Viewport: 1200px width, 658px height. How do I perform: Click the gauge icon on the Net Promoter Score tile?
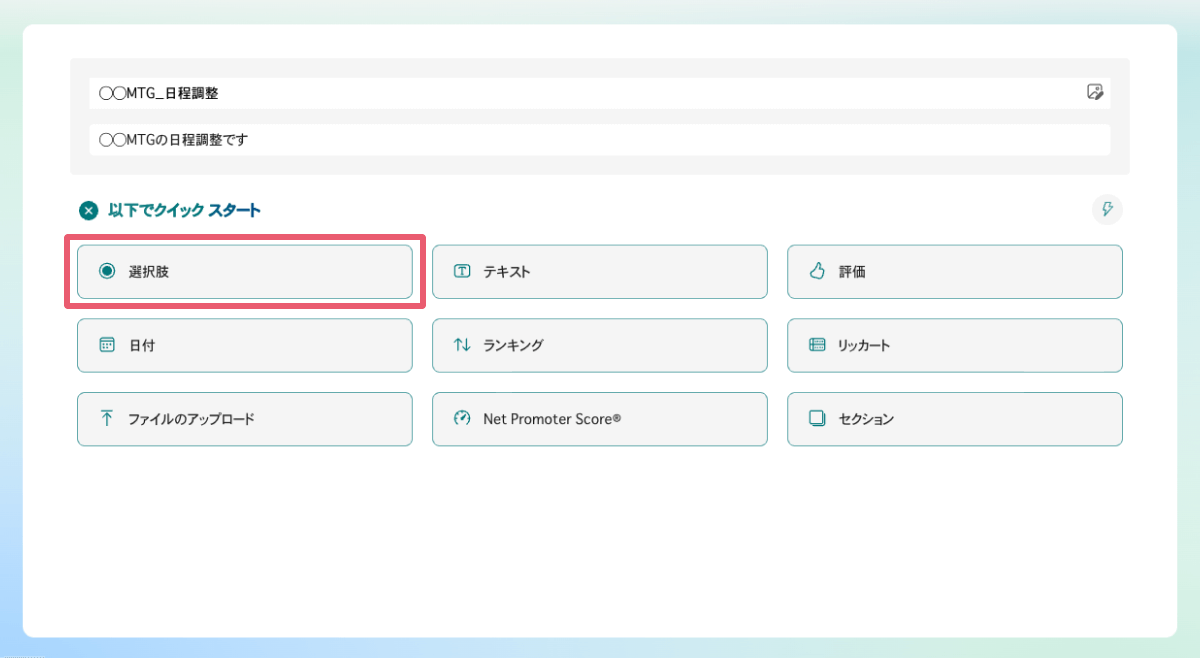pyautogui.click(x=461, y=419)
